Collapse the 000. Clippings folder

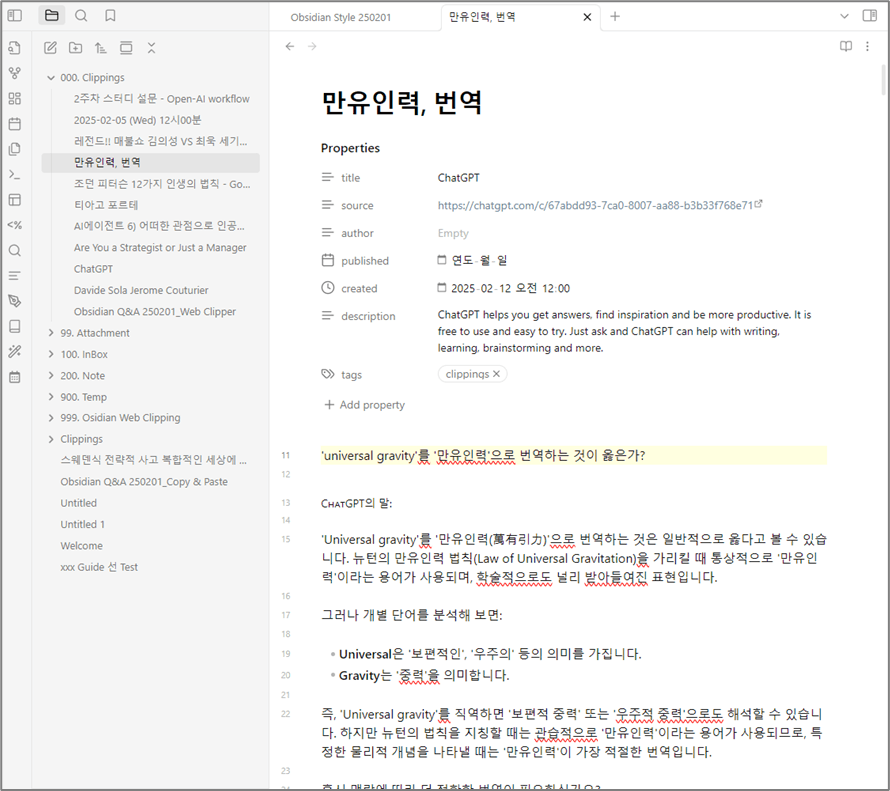pos(51,78)
